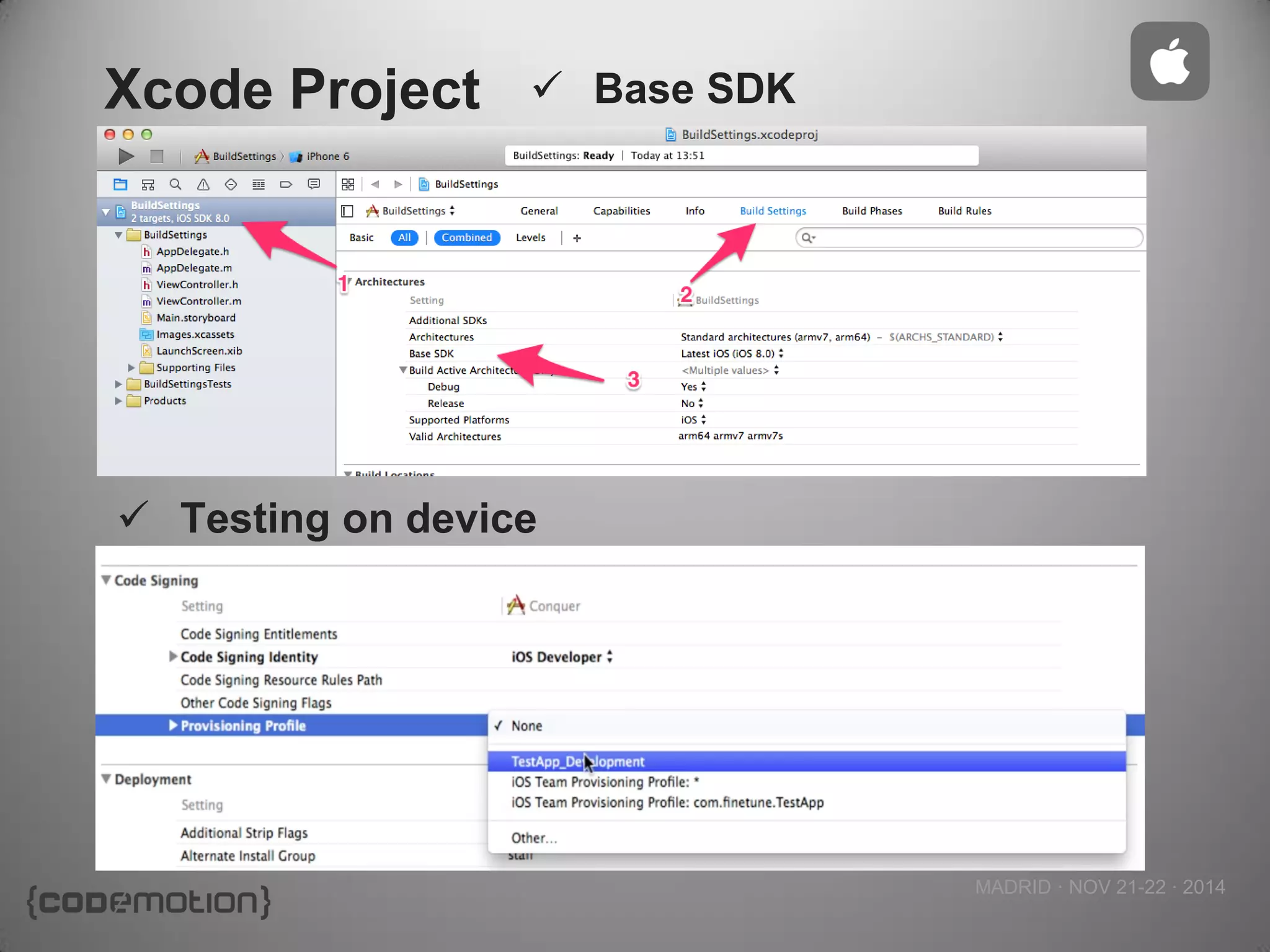Open AppDelegate.m file

(187, 268)
